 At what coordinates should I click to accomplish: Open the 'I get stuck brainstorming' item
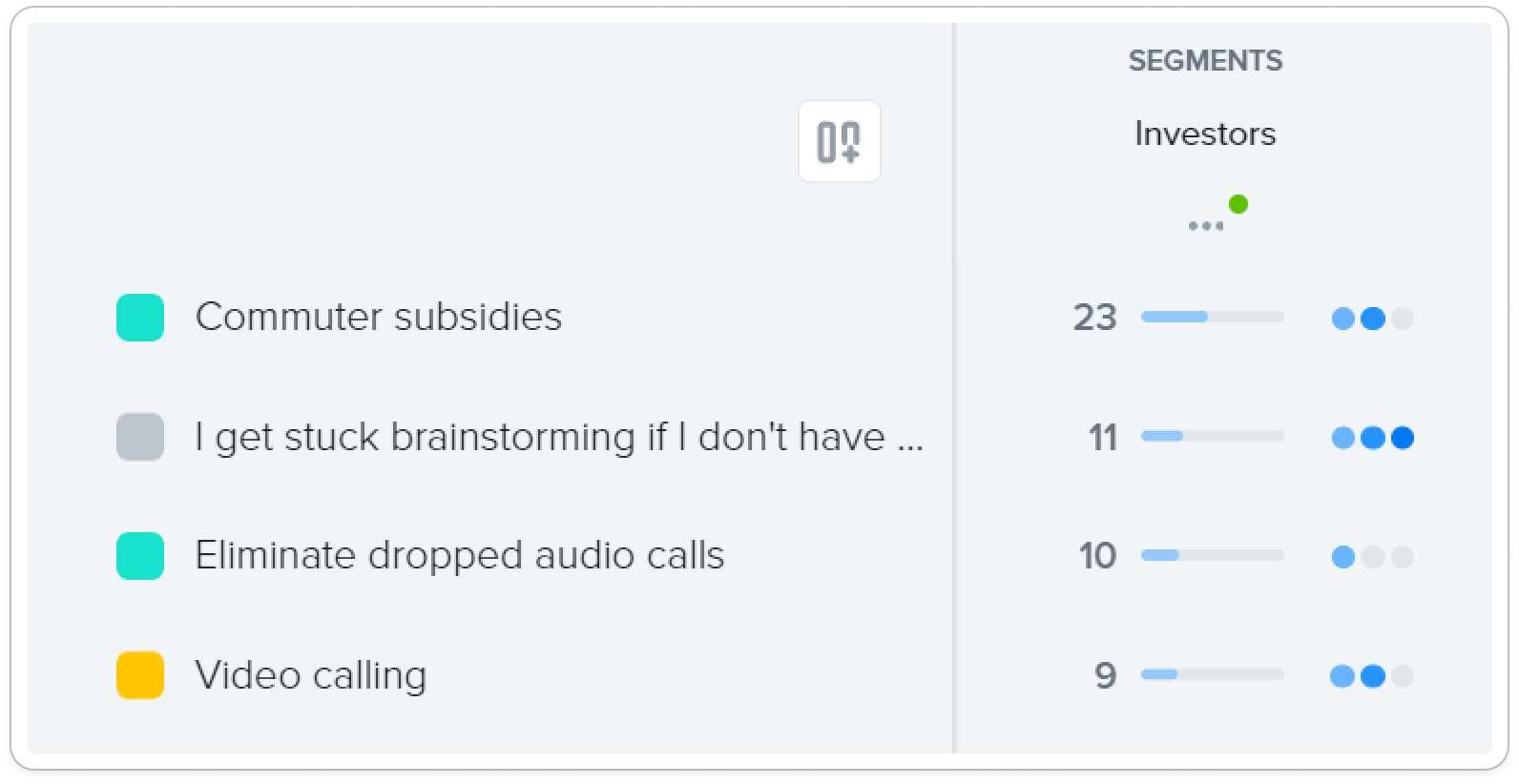[x=559, y=437]
